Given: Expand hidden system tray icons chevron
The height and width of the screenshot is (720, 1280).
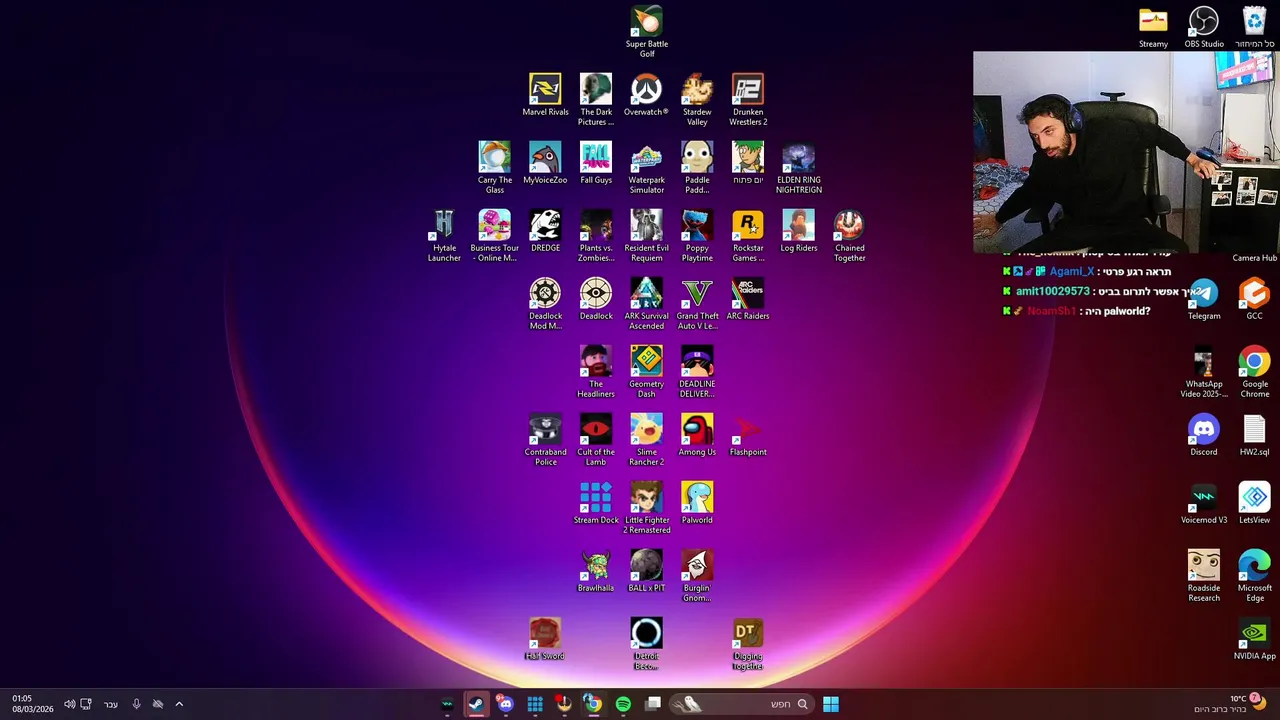Looking at the screenshot, I should tap(179, 704).
